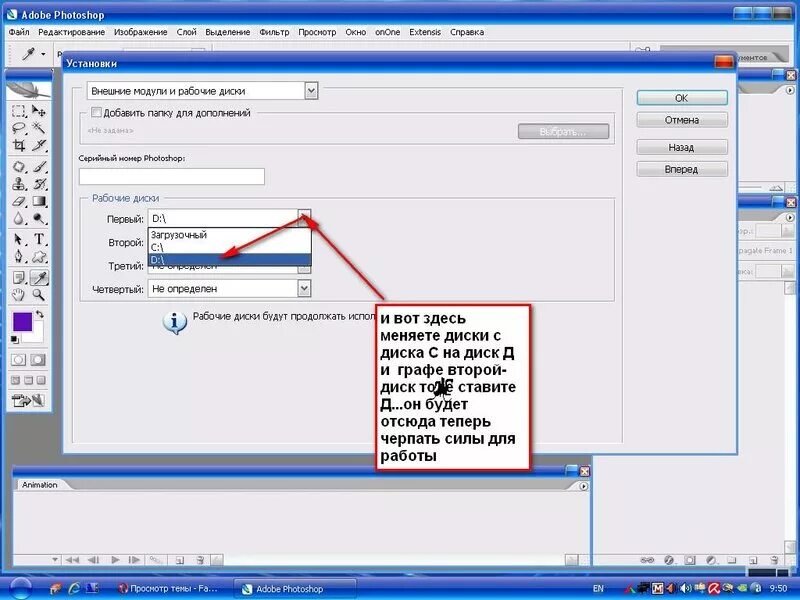Click the 'Назад' button
This screenshot has height=600, width=800.
[682, 147]
